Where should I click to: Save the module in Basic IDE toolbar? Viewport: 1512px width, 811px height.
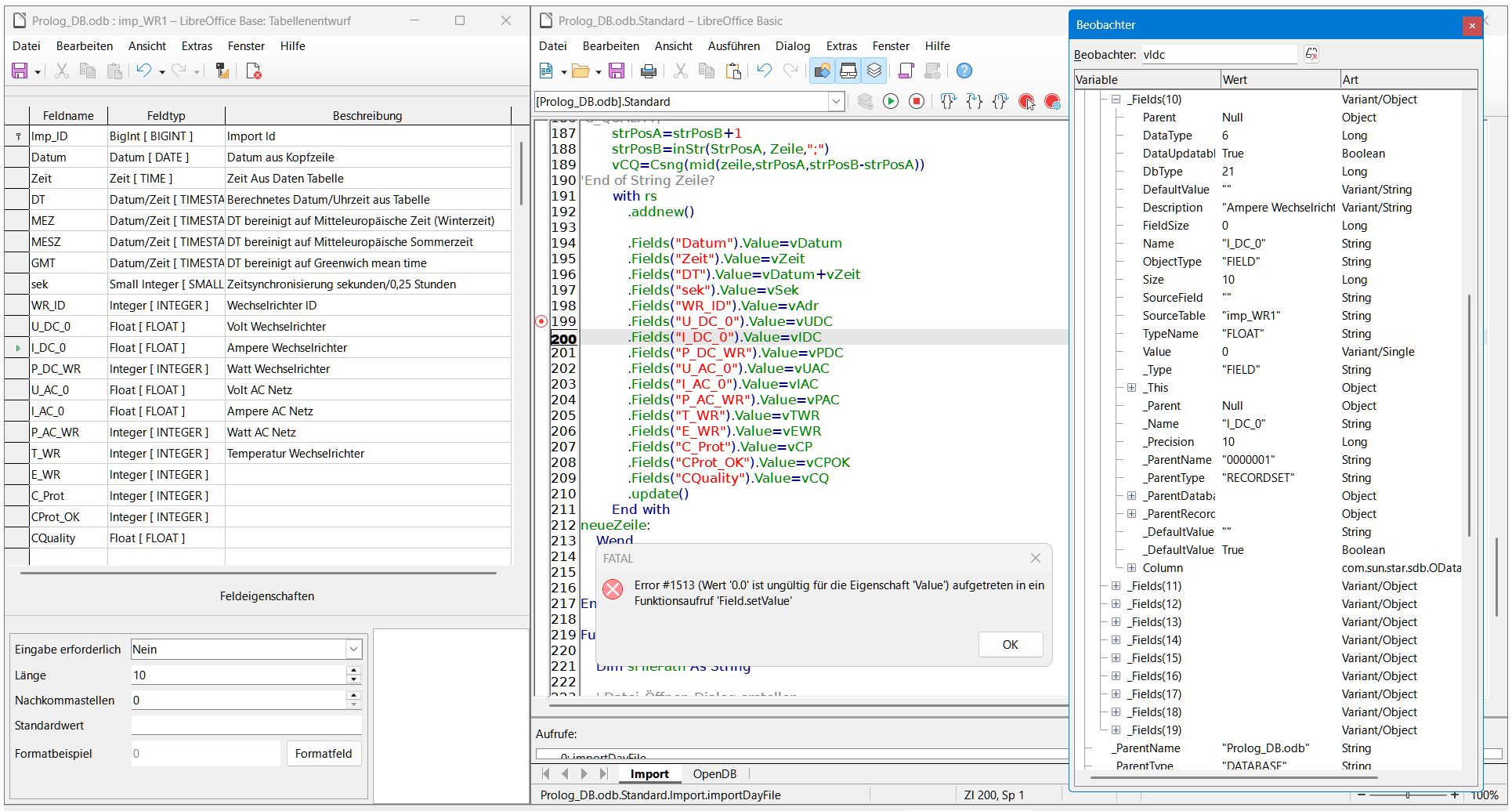point(617,71)
